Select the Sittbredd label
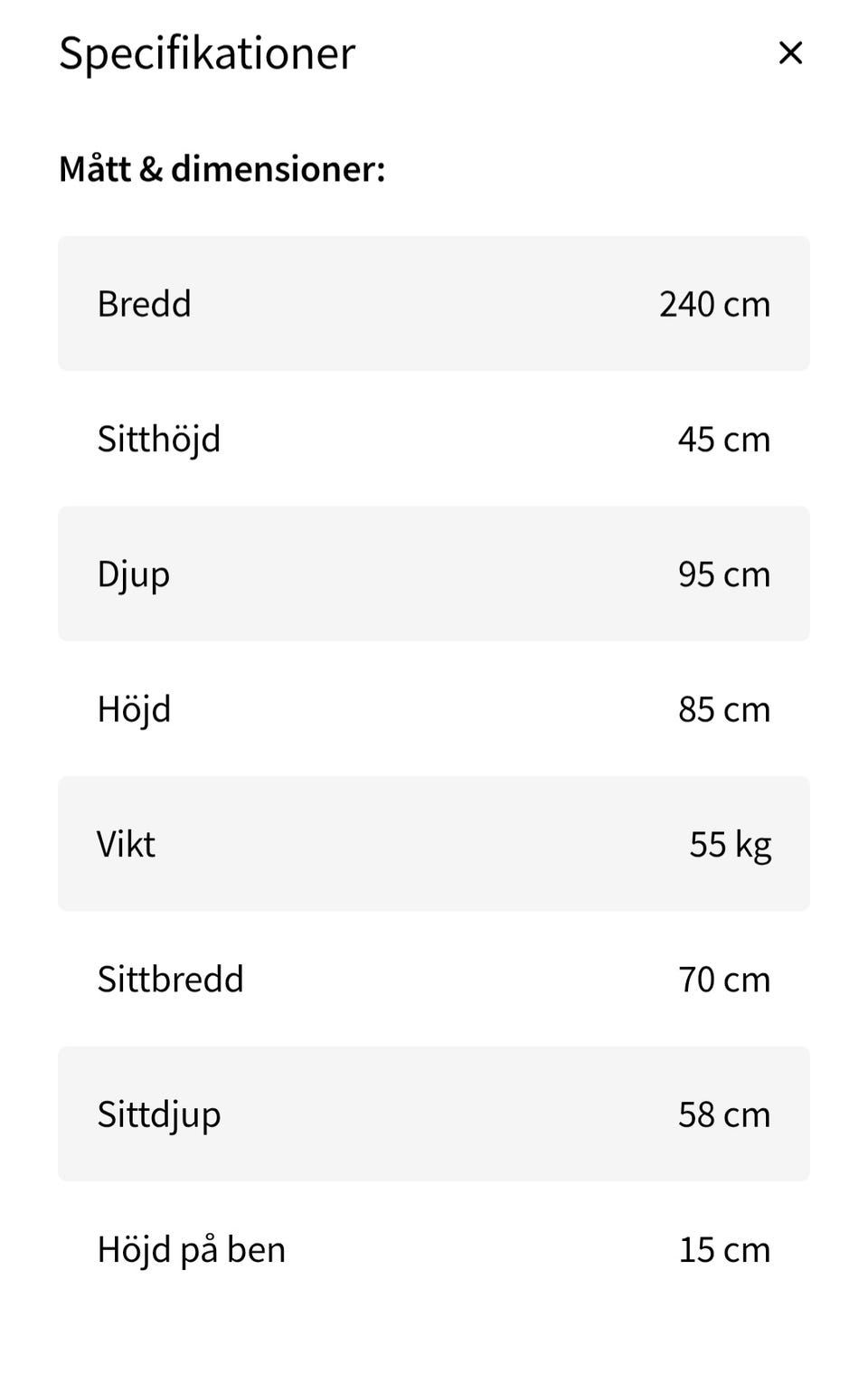Screen dimensions: 868x1393 click(171, 980)
